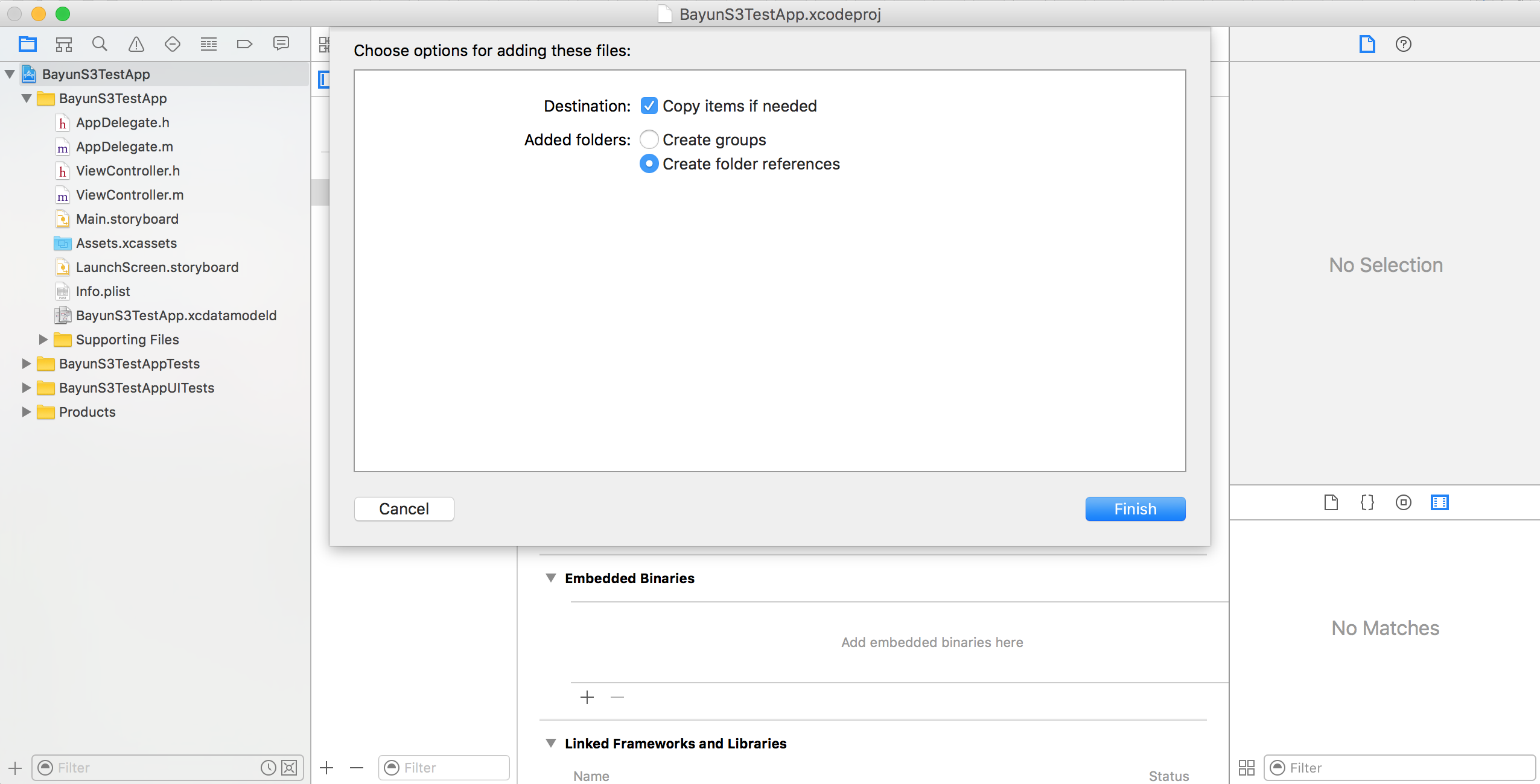Select Create groups radio option

pos(649,140)
